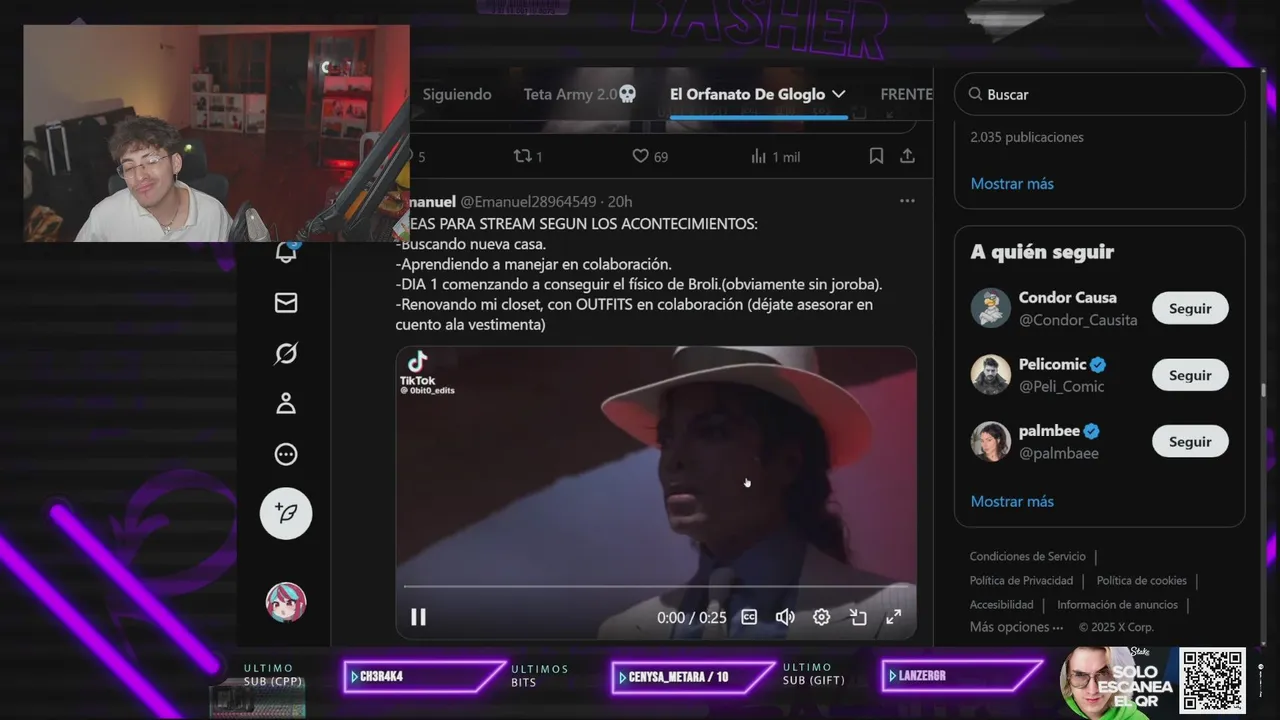
Task: Click the 20h post timestamp
Action: pos(620,201)
